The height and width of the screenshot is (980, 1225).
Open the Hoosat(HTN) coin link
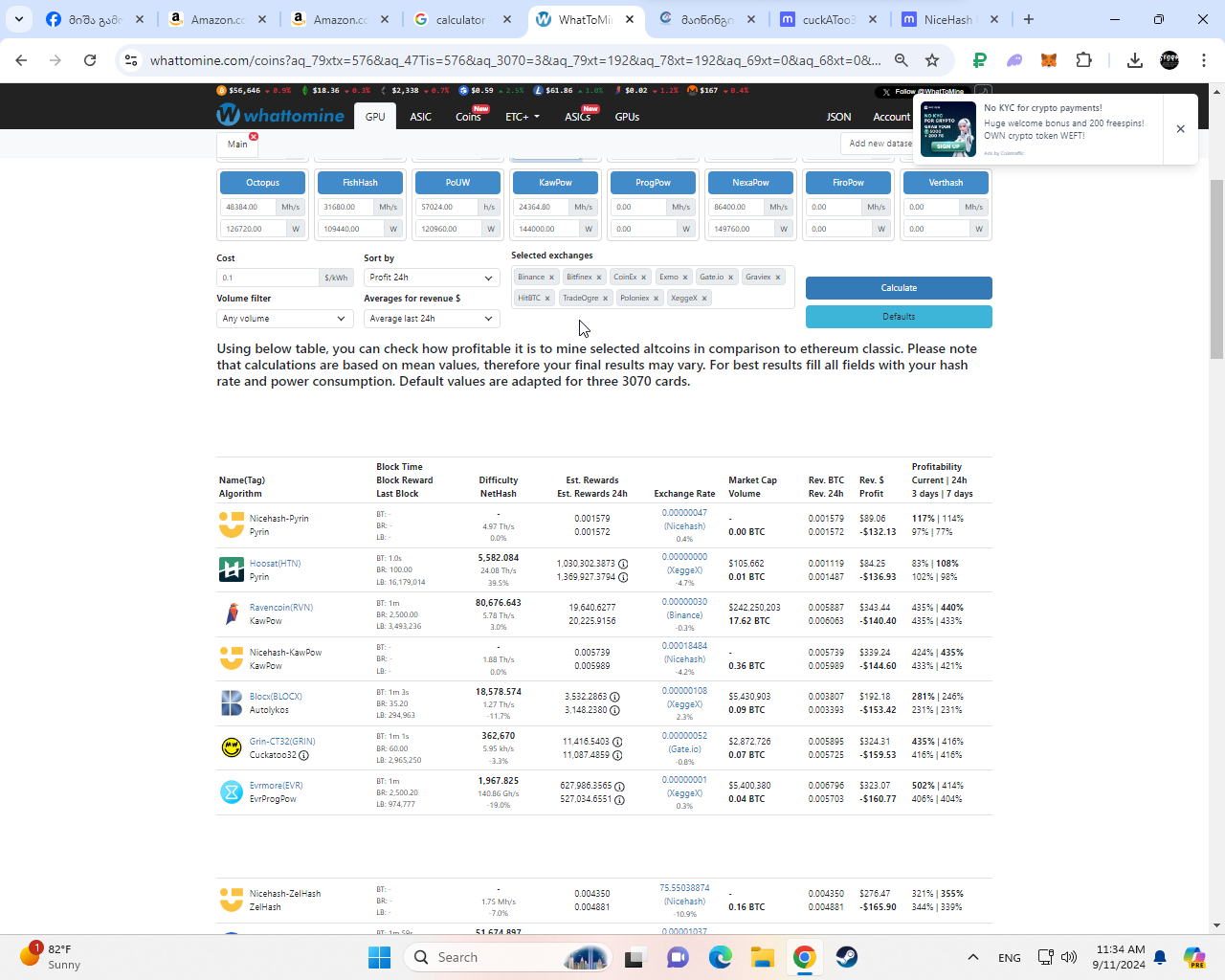[x=275, y=564]
